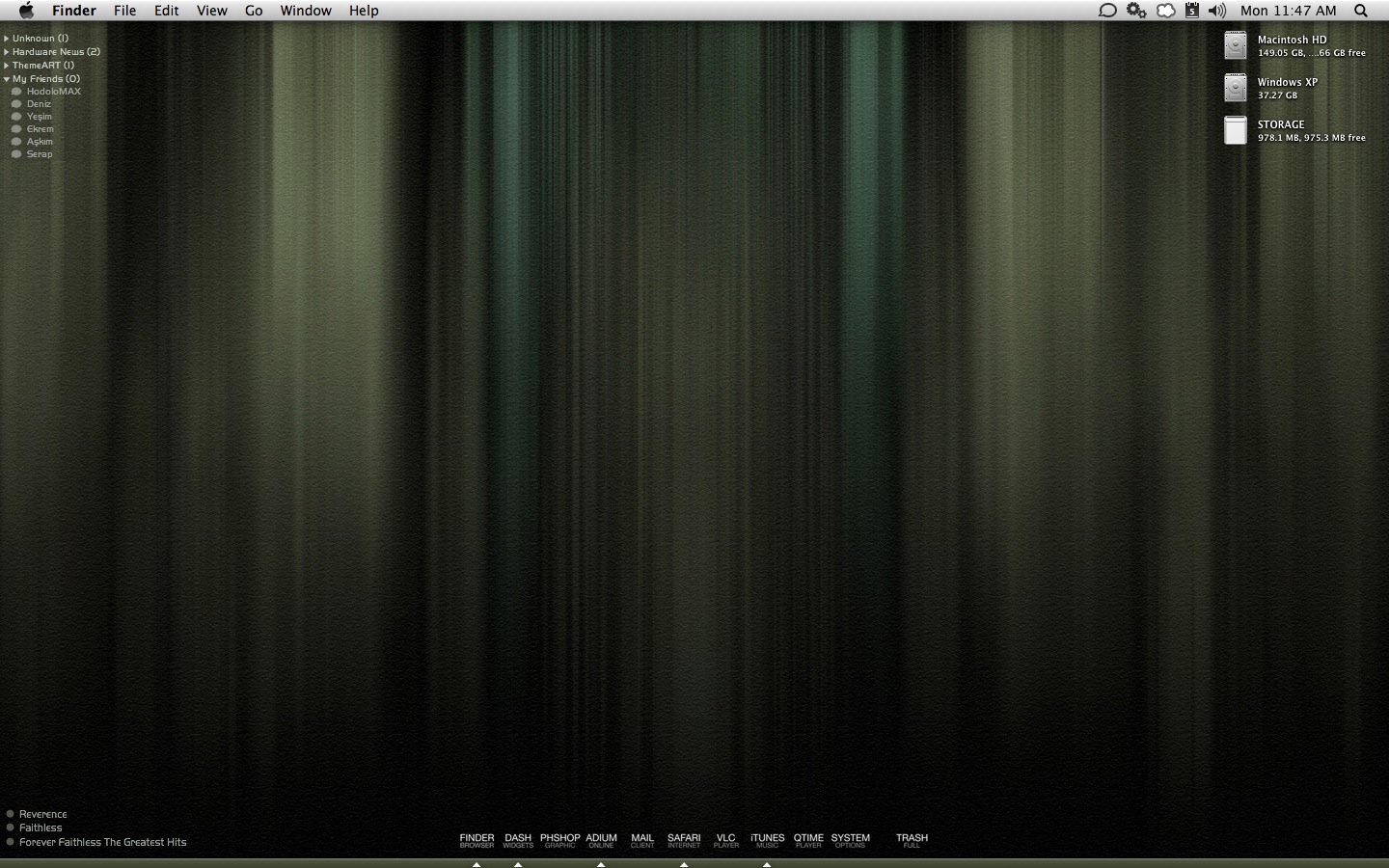Click the volume speaker icon
The height and width of the screenshot is (868, 1389).
pos(1217,11)
